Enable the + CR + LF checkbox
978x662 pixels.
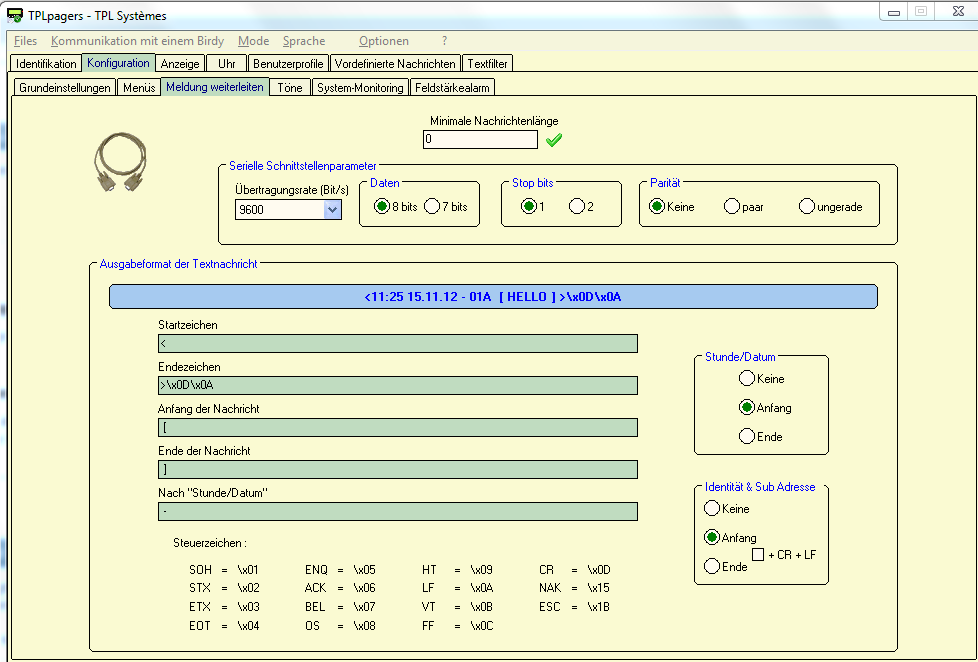(x=758, y=554)
